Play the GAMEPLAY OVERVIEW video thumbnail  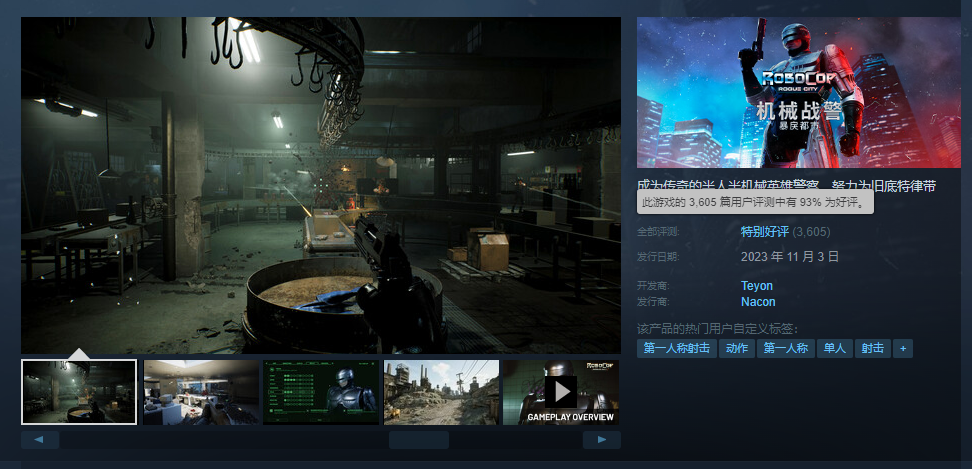point(560,391)
